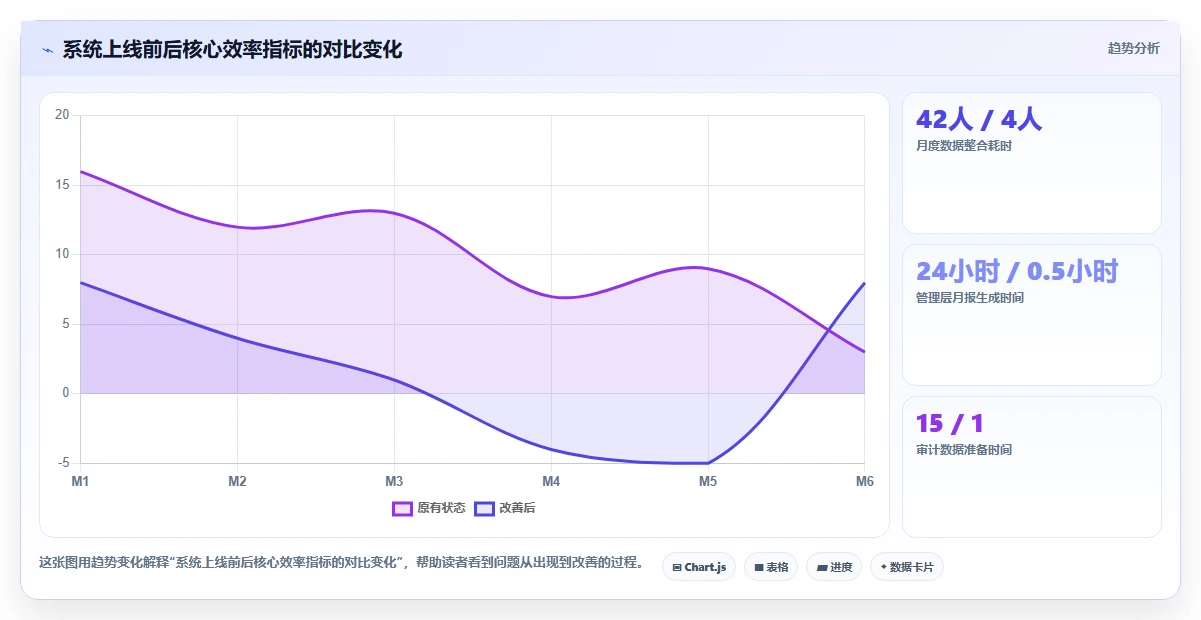Click the y-axis value 10
This screenshot has height=620, width=1201.
click(62, 254)
